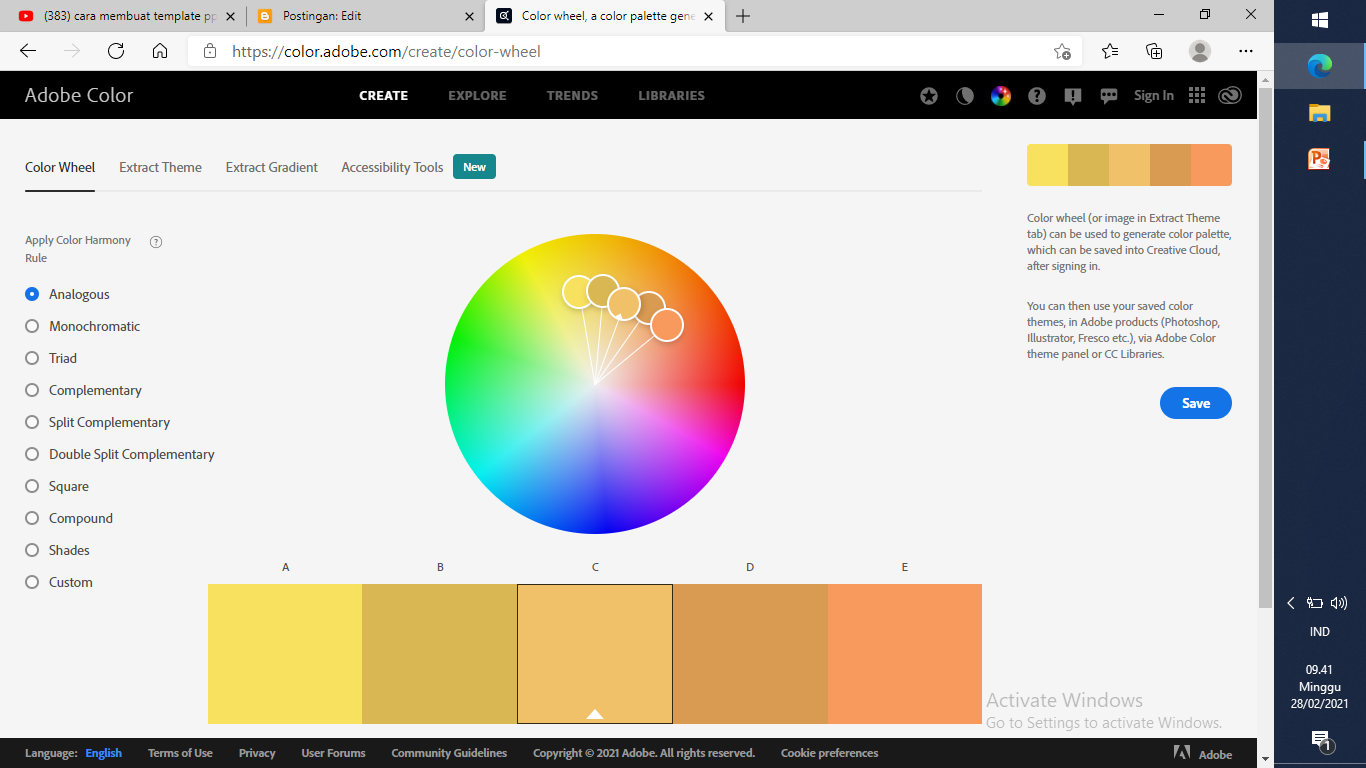Click the blue Save button
Screen dimensions: 1366x768
click(x=1196, y=403)
